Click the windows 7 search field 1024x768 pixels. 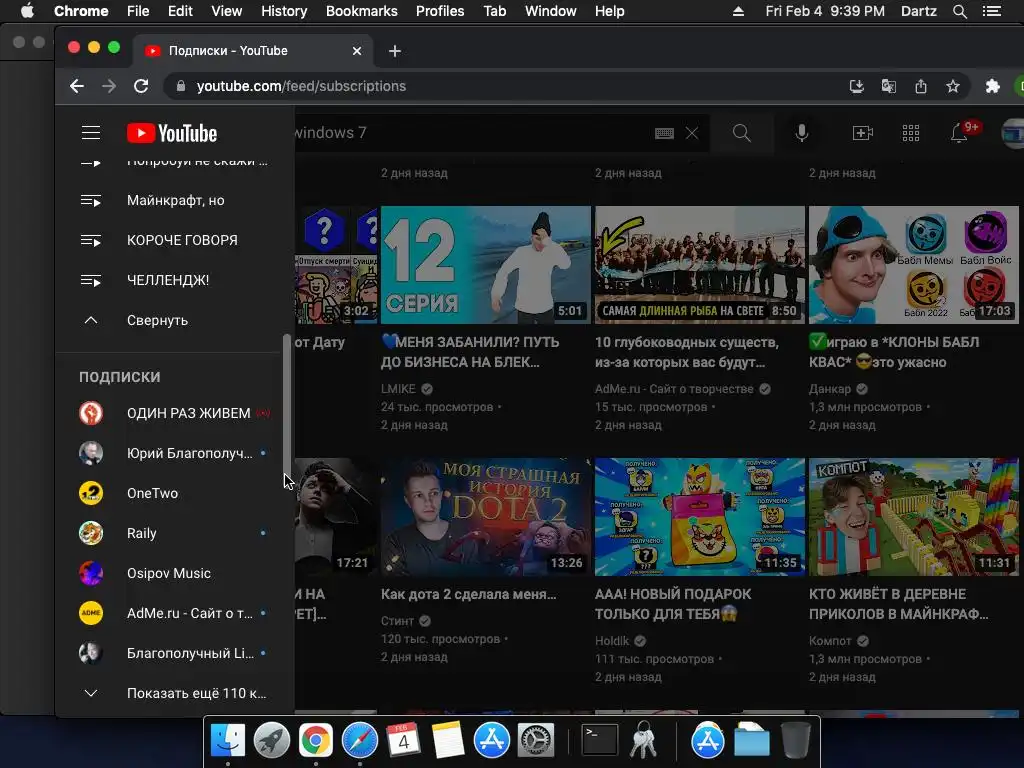click(x=470, y=133)
